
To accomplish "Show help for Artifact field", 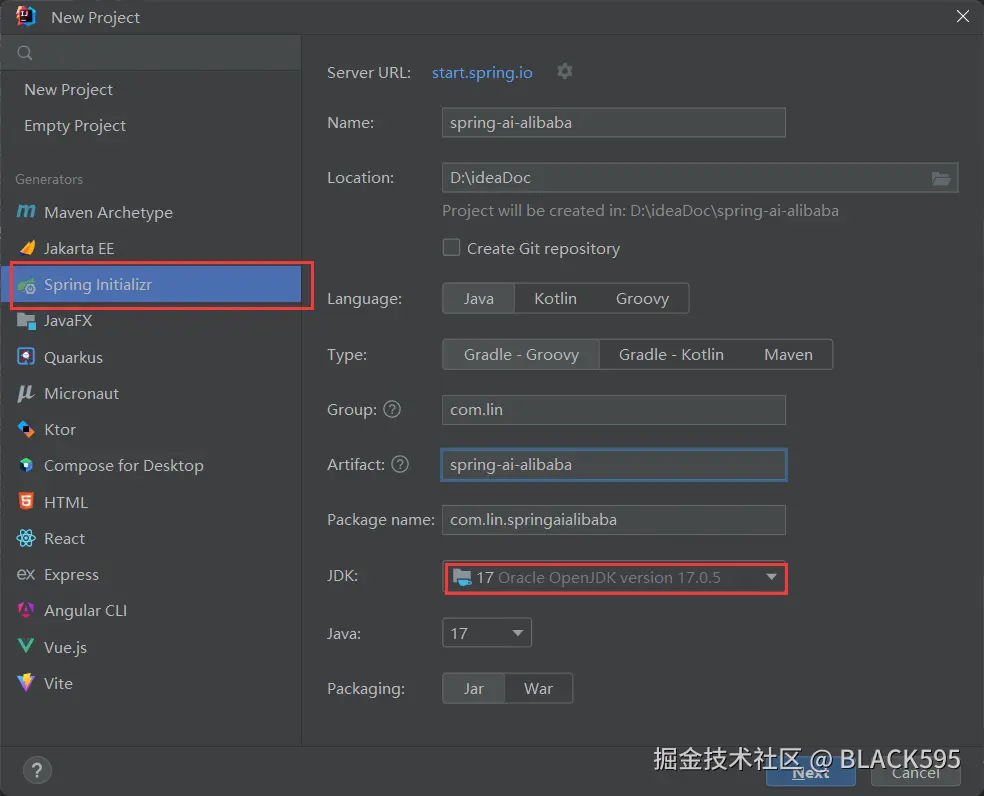I will tap(400, 464).
